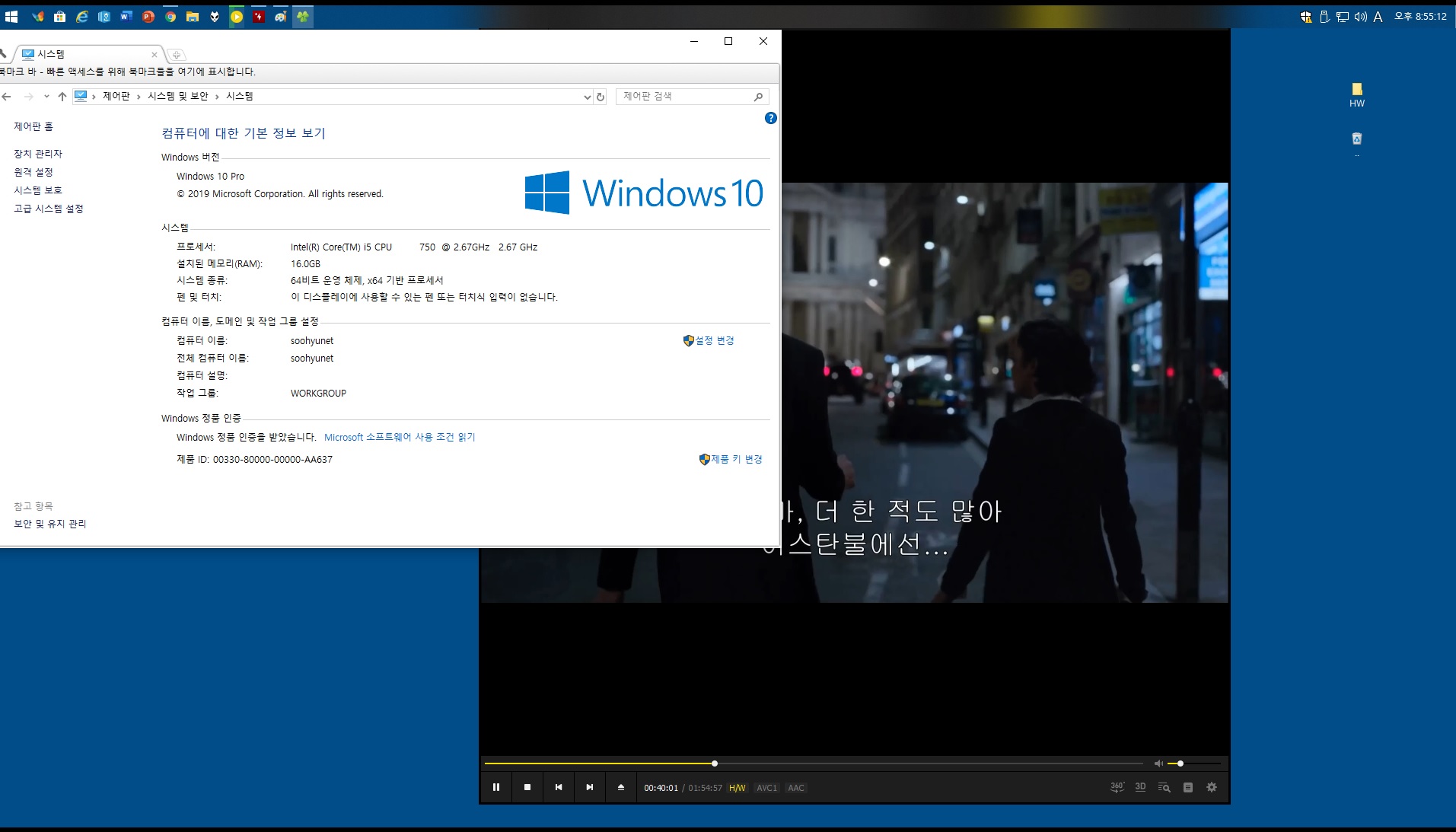Open the subtitle search icon in player
Viewport: 1456px width, 832px height.
click(x=1164, y=787)
